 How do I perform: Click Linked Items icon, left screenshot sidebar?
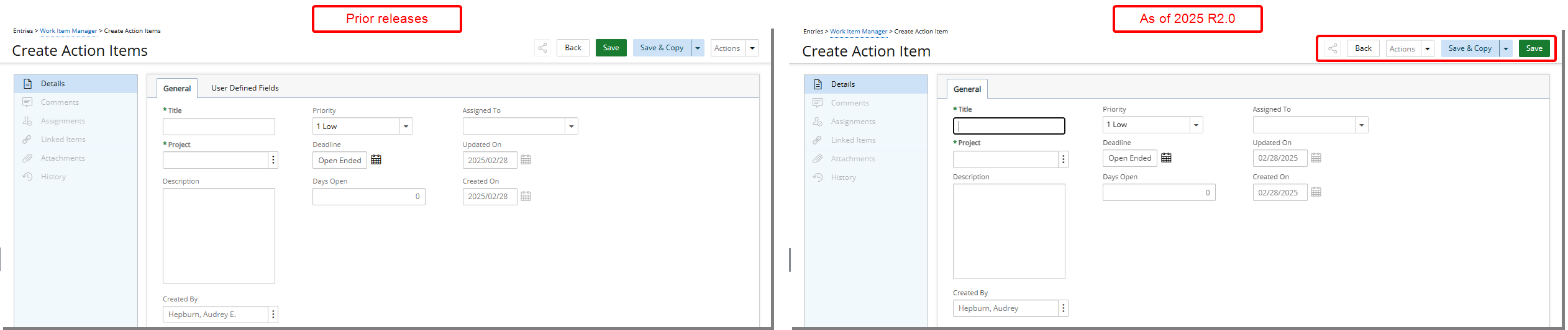tap(27, 140)
